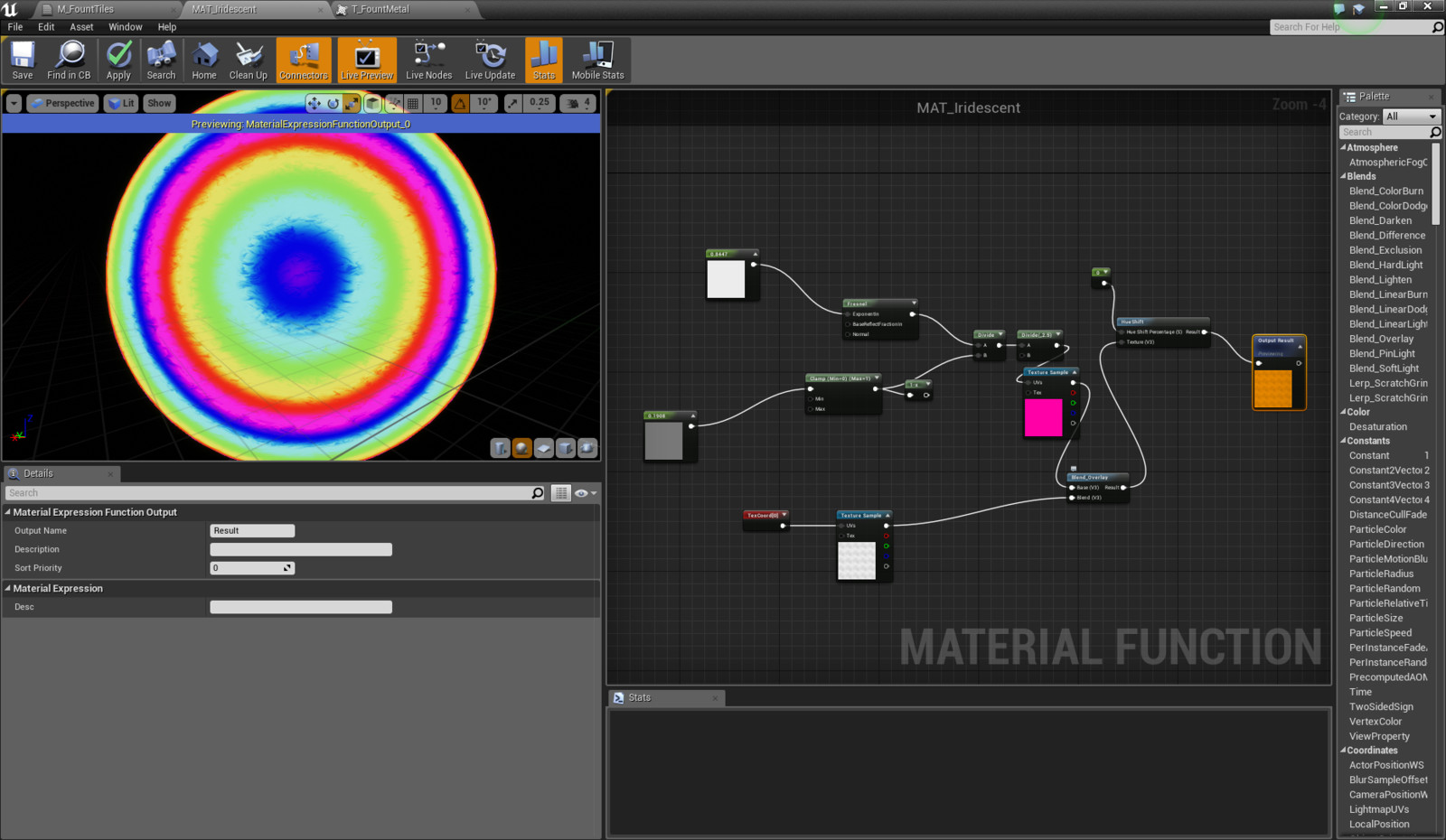Select the rotate gizmo mode in viewport
The width and height of the screenshot is (1446, 840).
coord(333,103)
